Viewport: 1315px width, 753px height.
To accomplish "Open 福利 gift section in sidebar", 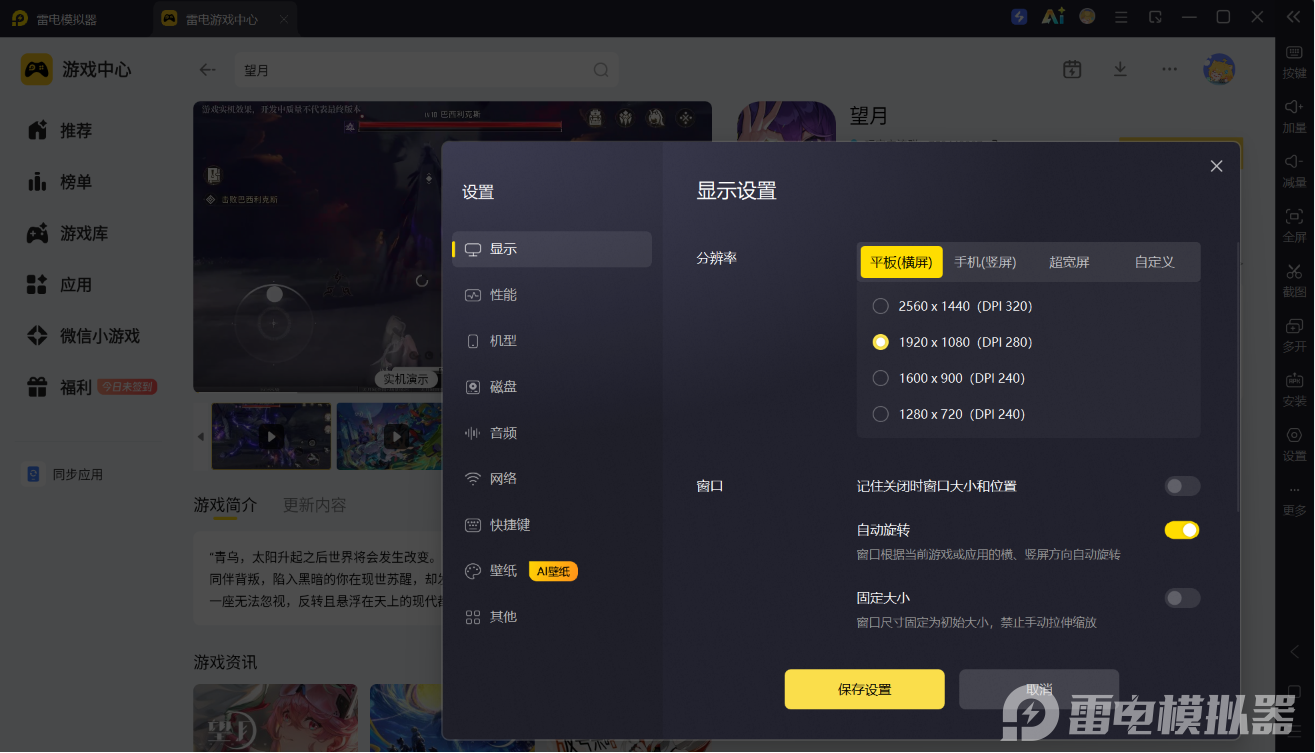I will tap(60, 387).
